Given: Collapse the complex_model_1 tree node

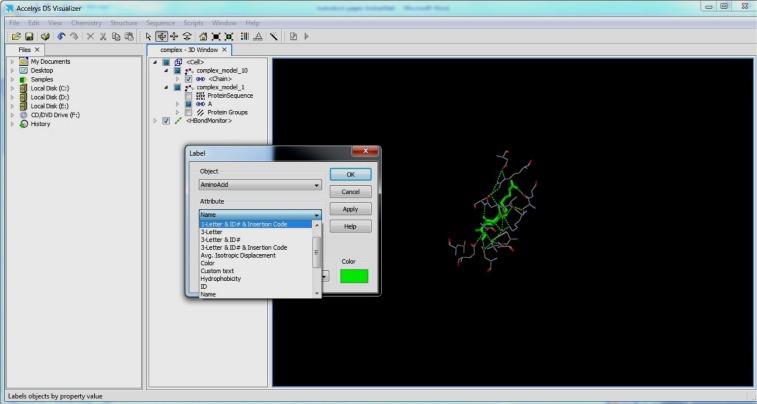Looking at the screenshot, I should pos(164,87).
